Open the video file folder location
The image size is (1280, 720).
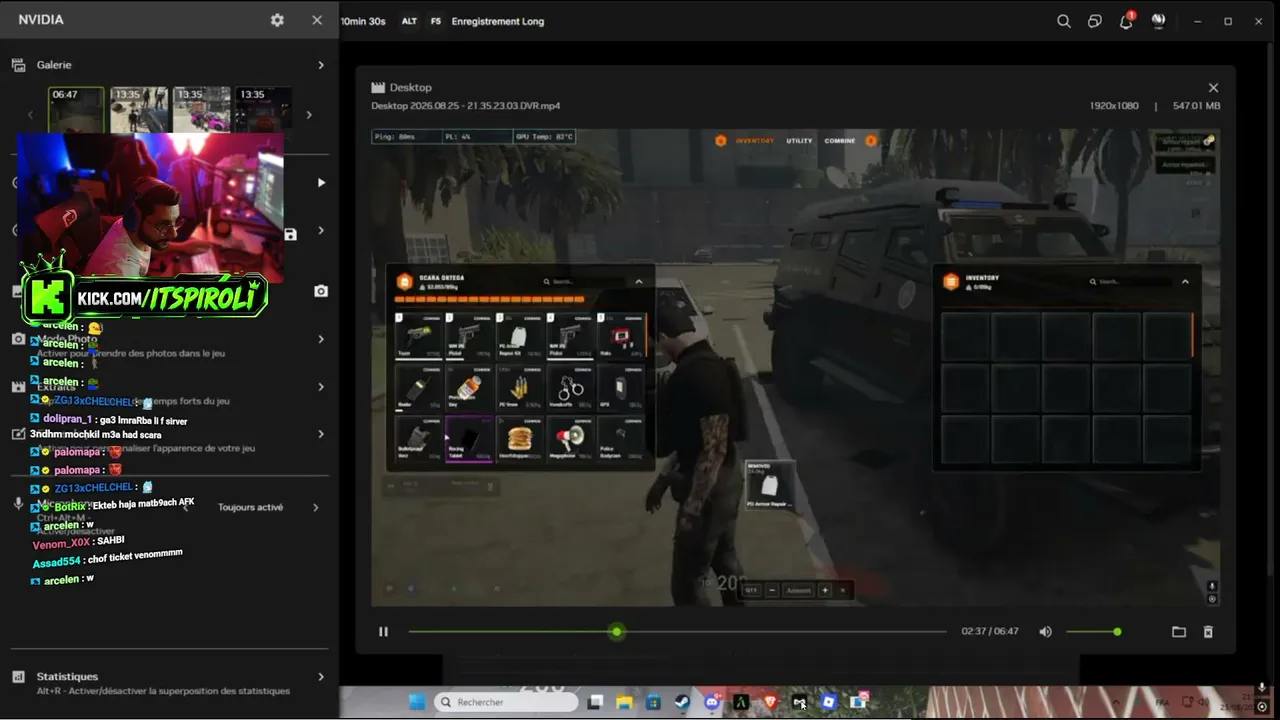pyautogui.click(x=1179, y=632)
